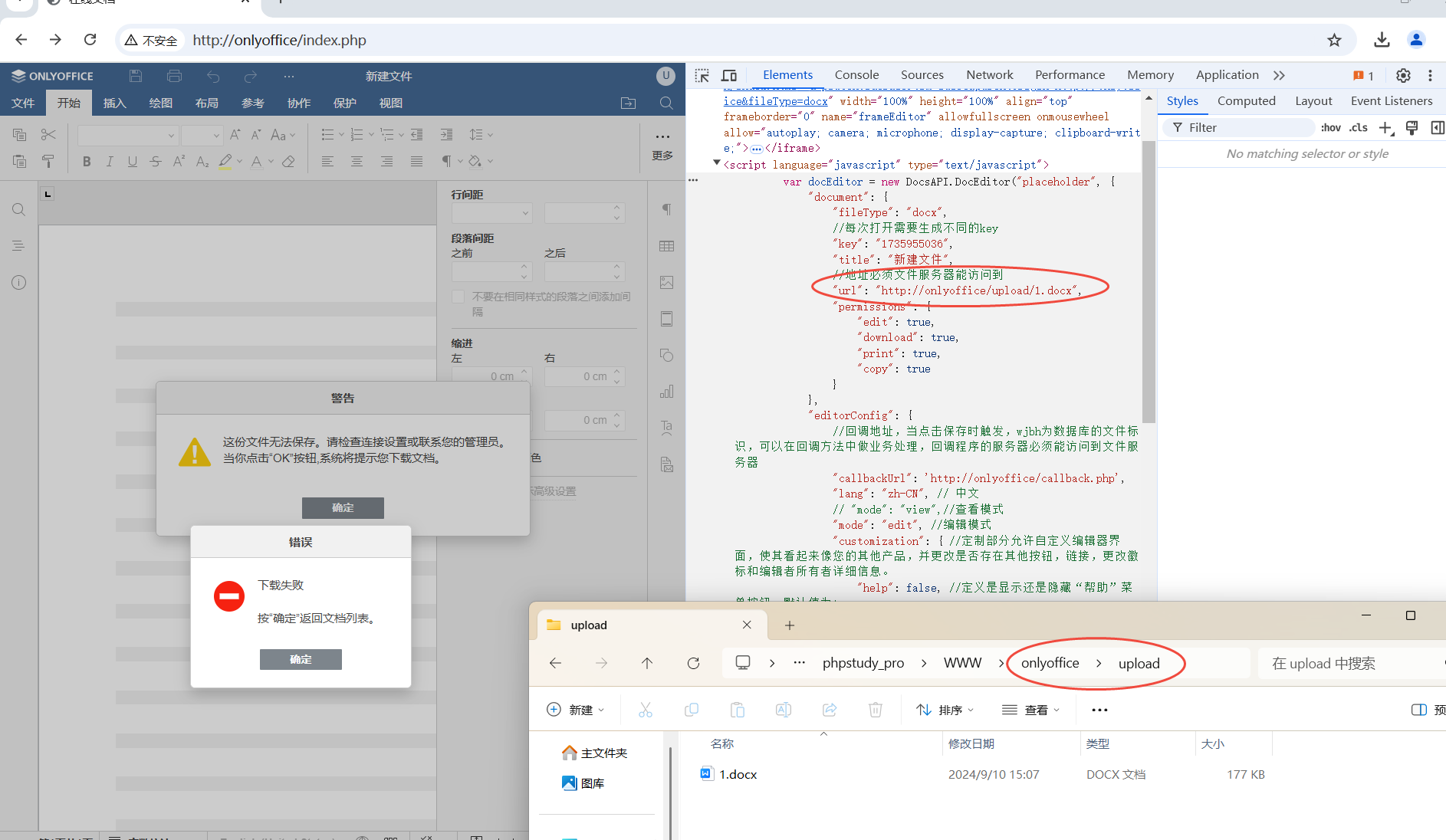
Task: Open the 文件 tab in ONLYOFFICE
Action: click(23, 103)
